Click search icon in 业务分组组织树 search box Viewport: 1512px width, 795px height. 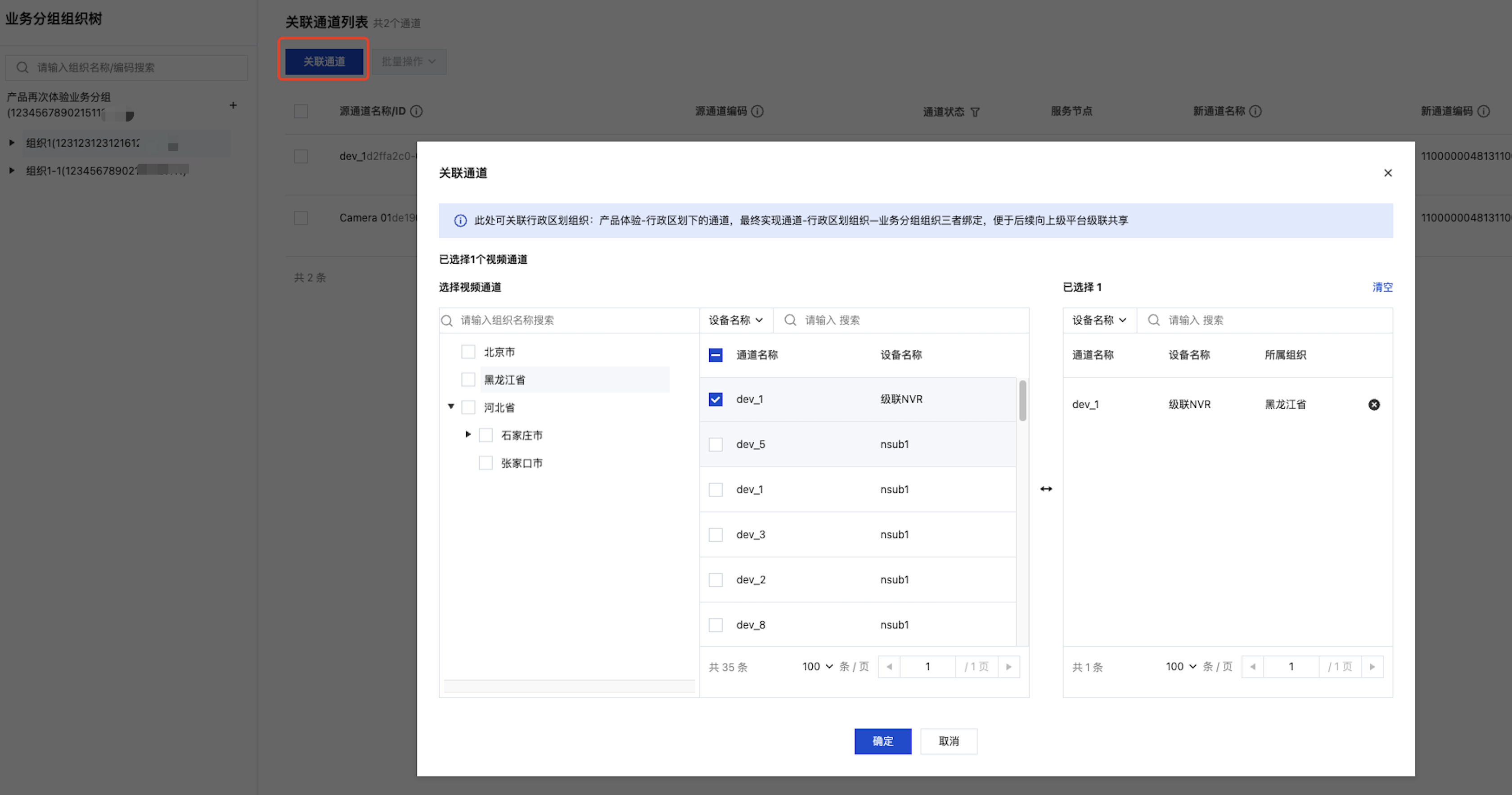tap(22, 68)
